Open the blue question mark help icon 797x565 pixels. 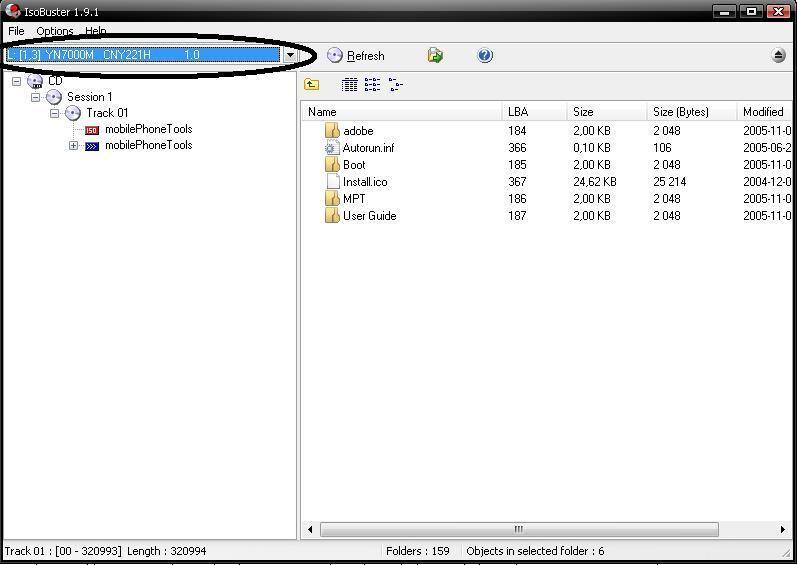tap(485, 55)
